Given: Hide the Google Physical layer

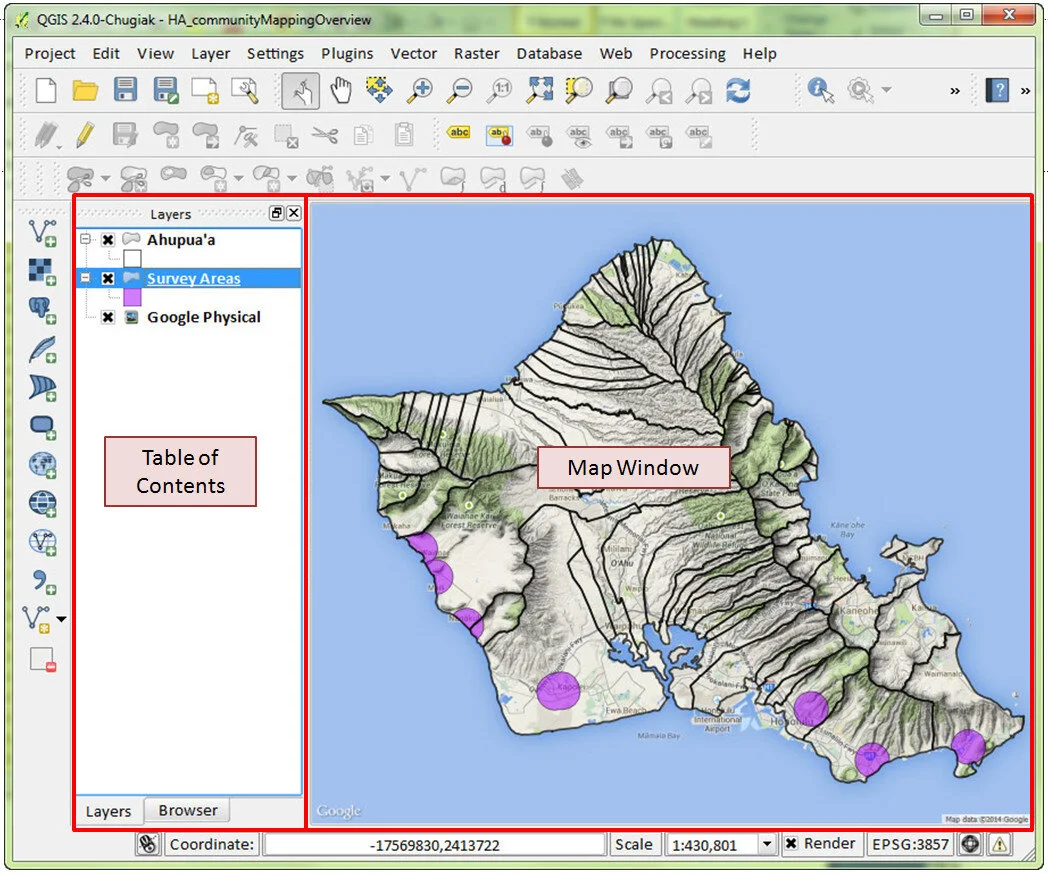Looking at the screenshot, I should click(106, 317).
